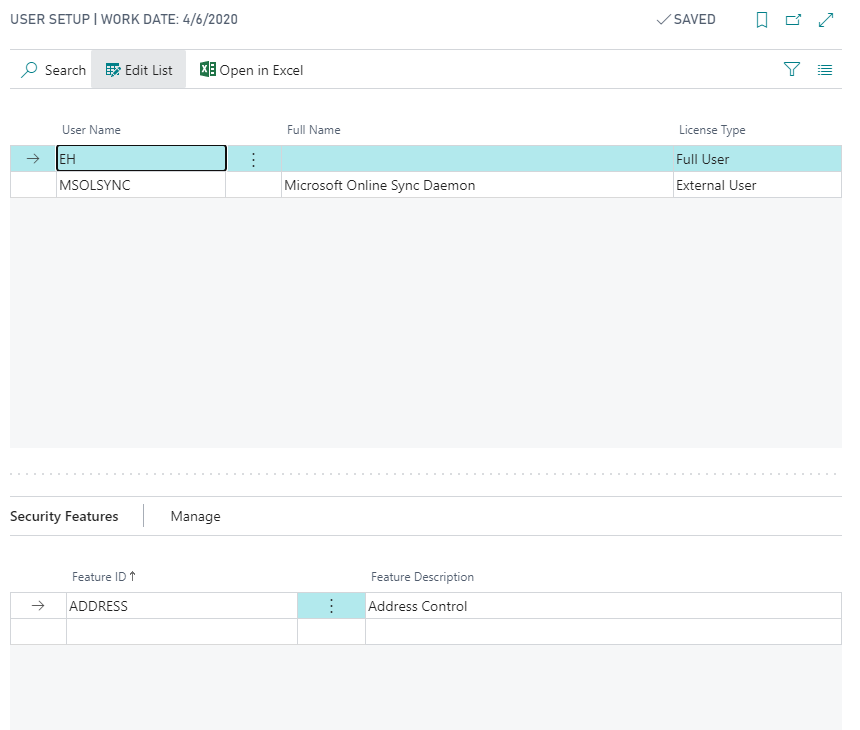Open page in new window icon

tap(793, 20)
